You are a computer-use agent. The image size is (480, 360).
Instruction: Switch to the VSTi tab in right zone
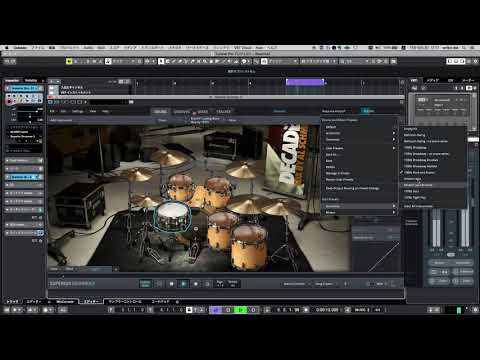pos(414,80)
